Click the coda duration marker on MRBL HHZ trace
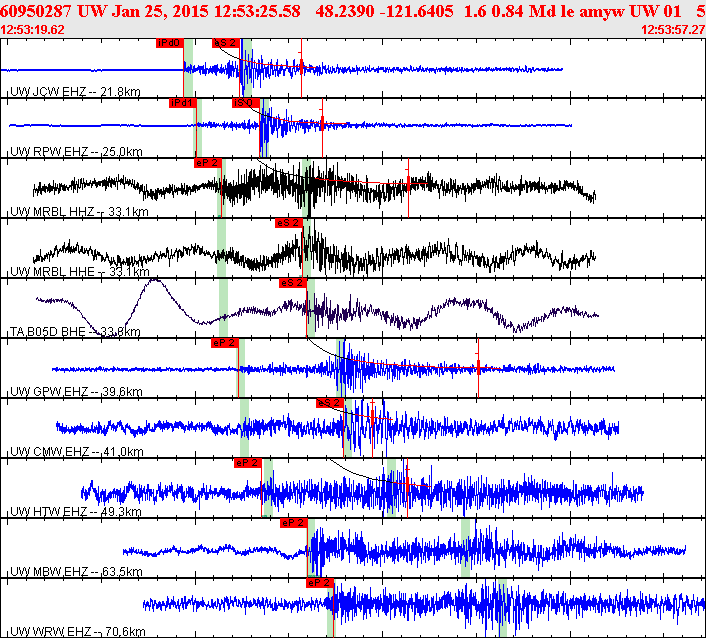706x638 pixels. pyautogui.click(x=408, y=184)
